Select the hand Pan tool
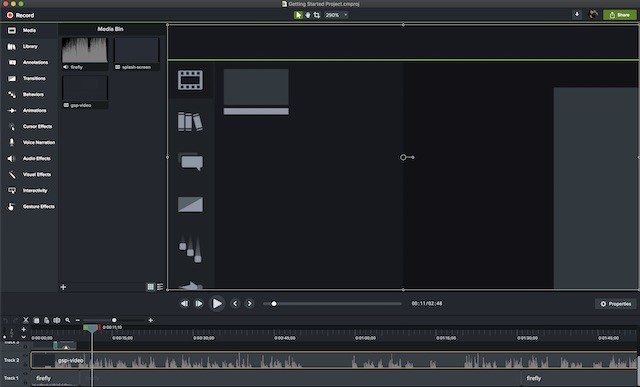Screen dimensions: 640x387 [x=307, y=15]
